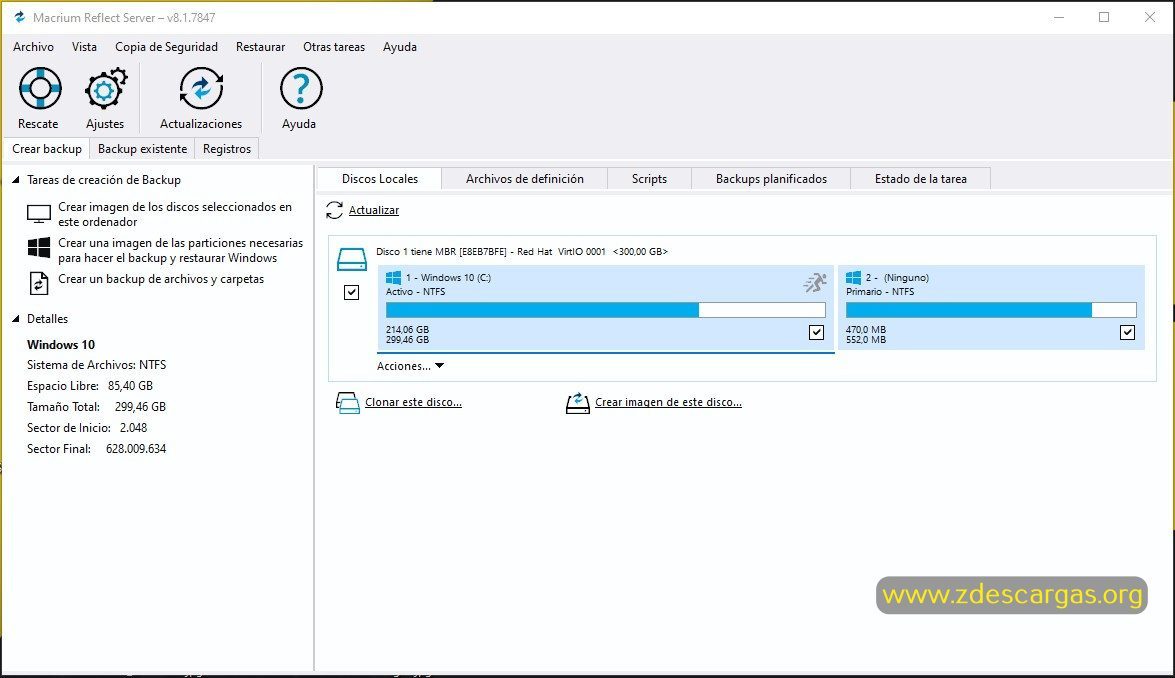Image resolution: width=1175 pixels, height=678 pixels.
Task: Click Crear un backup de archivos y carpetas
Action: 161,279
